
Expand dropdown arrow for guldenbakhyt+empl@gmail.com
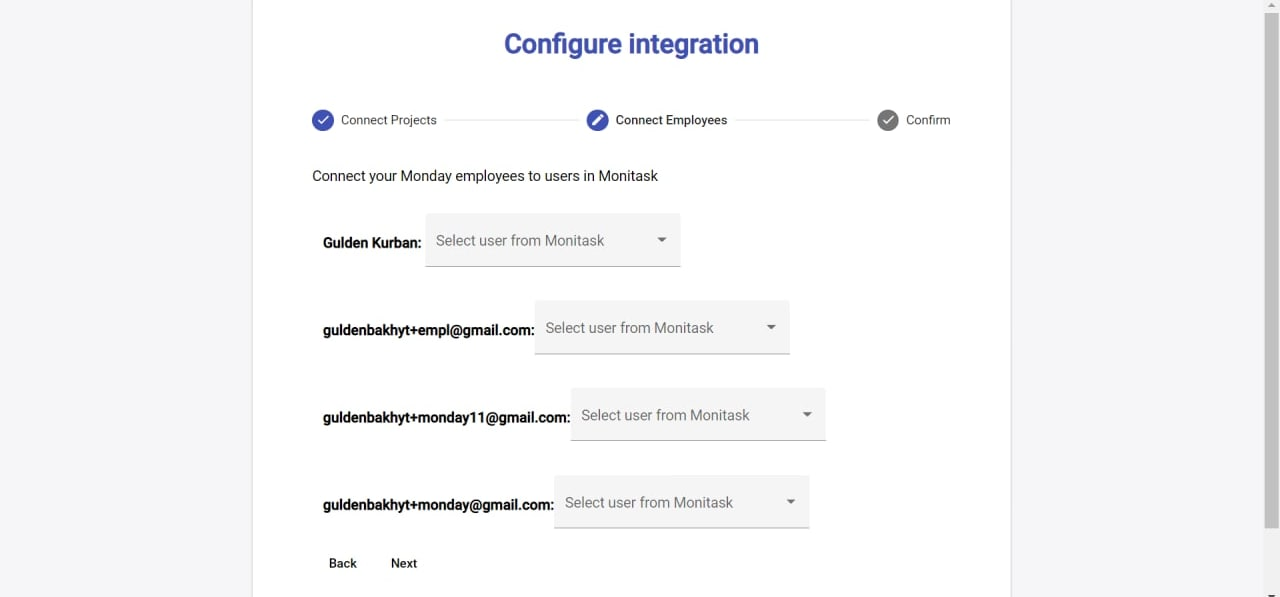(x=771, y=327)
